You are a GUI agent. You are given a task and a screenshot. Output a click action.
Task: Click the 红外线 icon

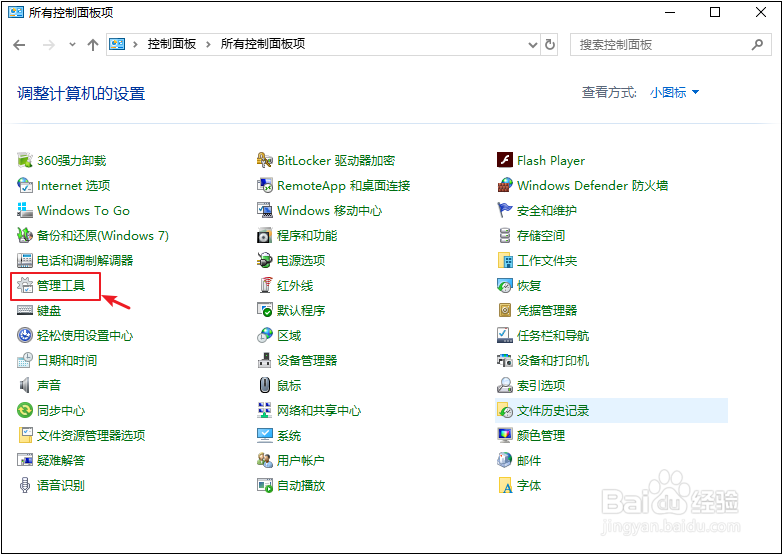coord(264,286)
